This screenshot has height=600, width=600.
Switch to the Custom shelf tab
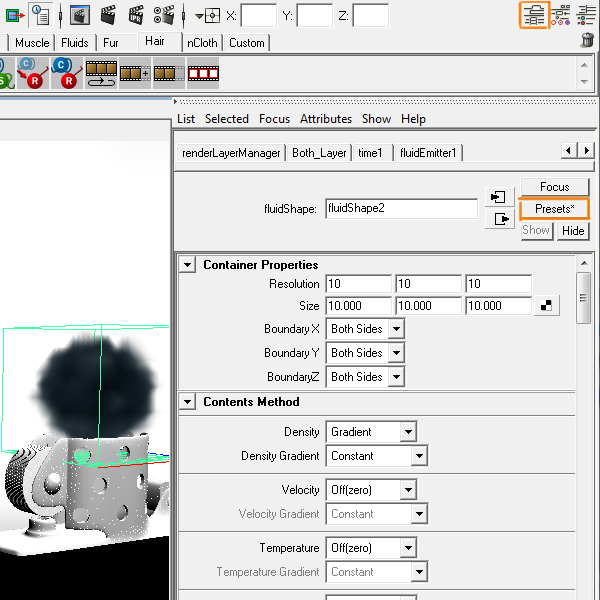[247, 42]
